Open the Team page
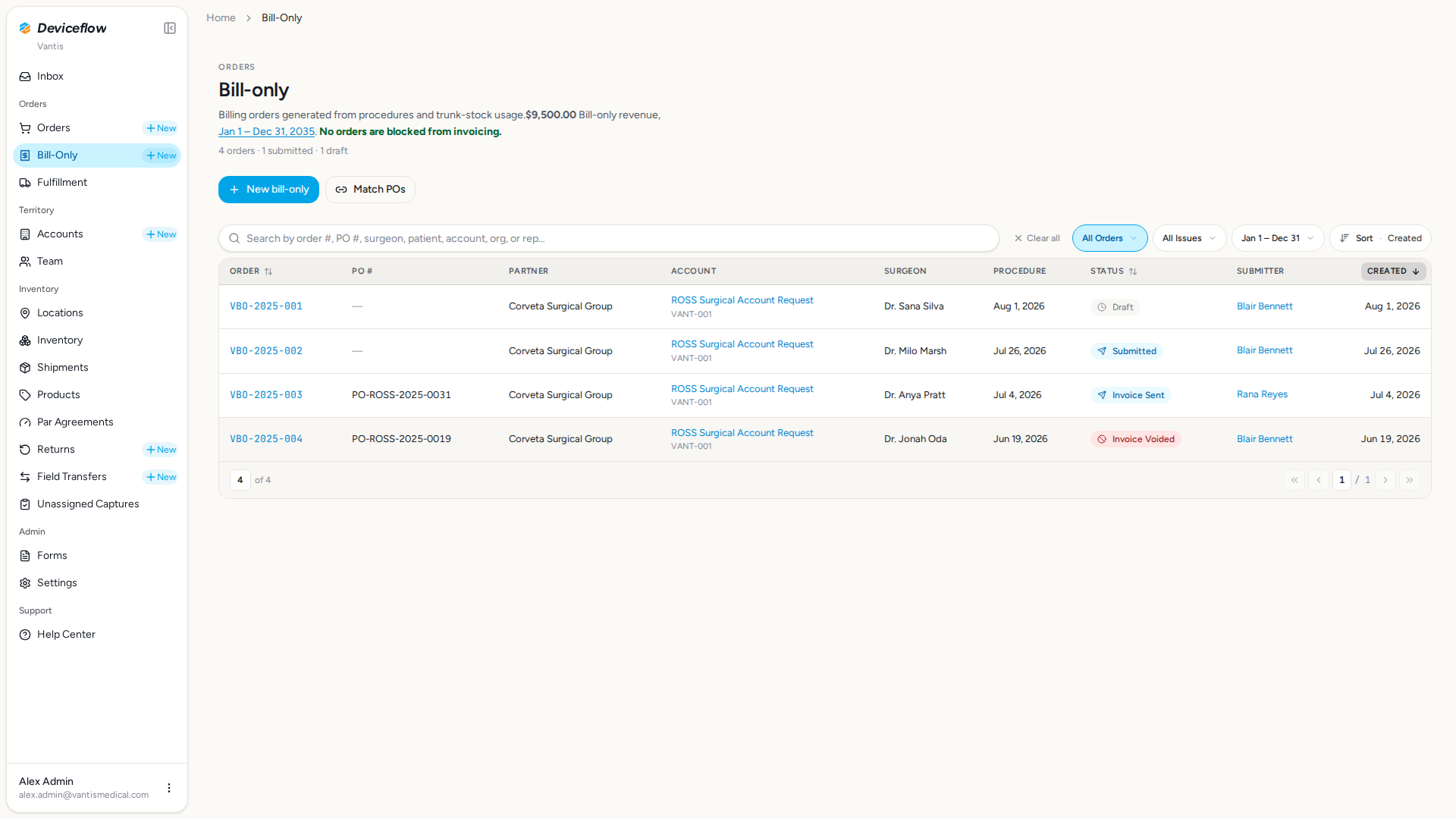The image size is (1456, 819). point(97,262)
